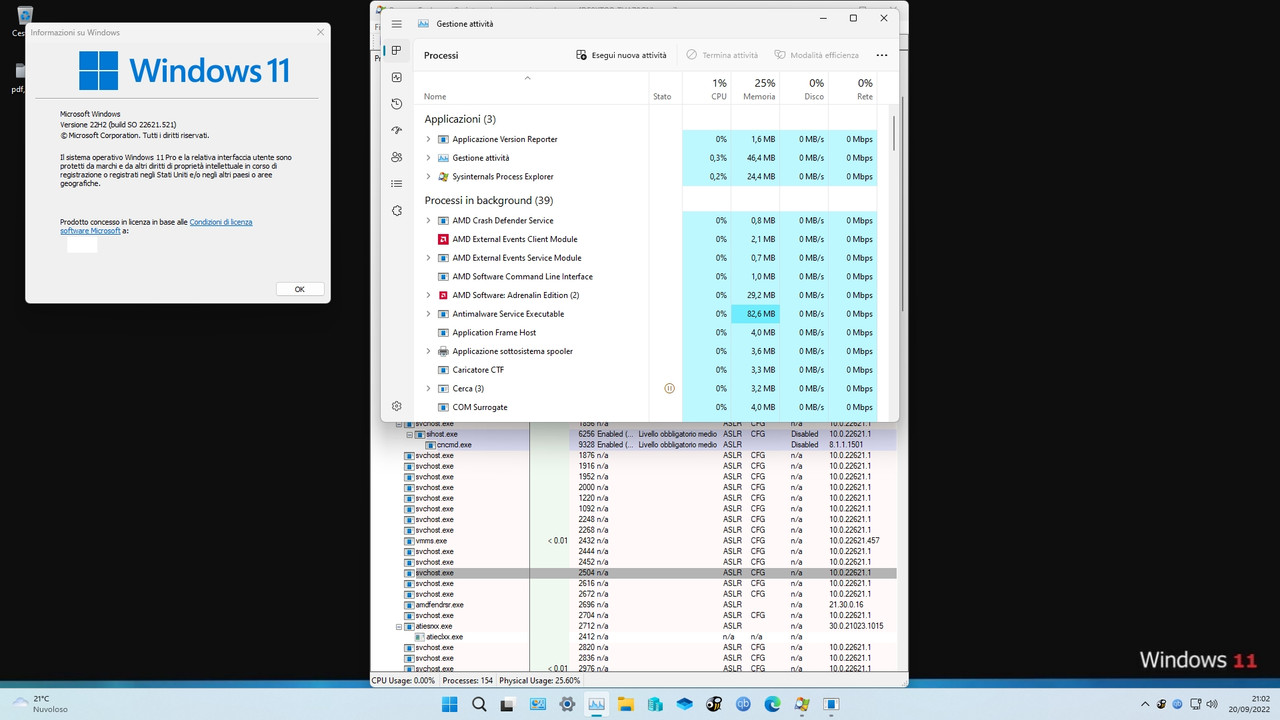Click the AMD External Events Client Module icon

(x=443, y=239)
